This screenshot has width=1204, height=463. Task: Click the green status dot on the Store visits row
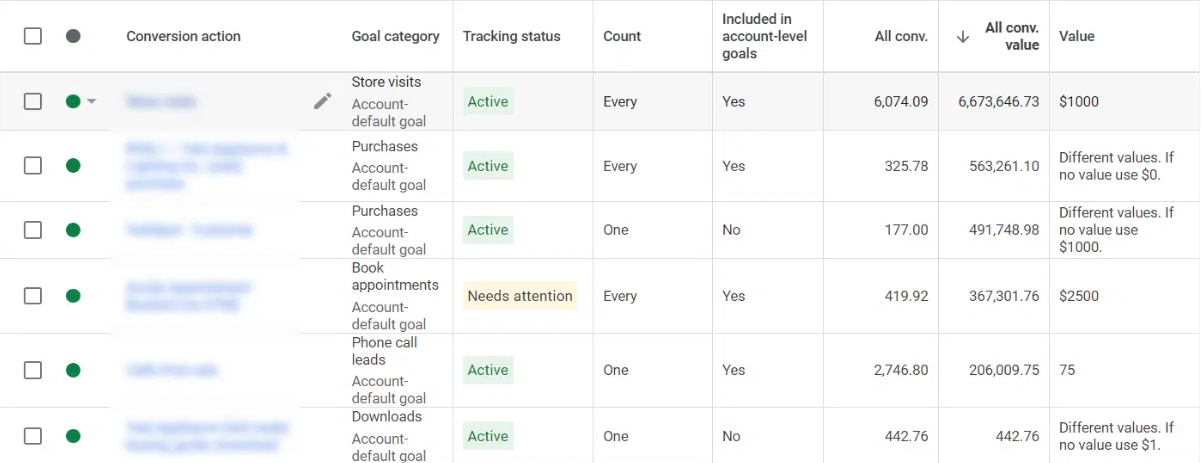(x=73, y=101)
